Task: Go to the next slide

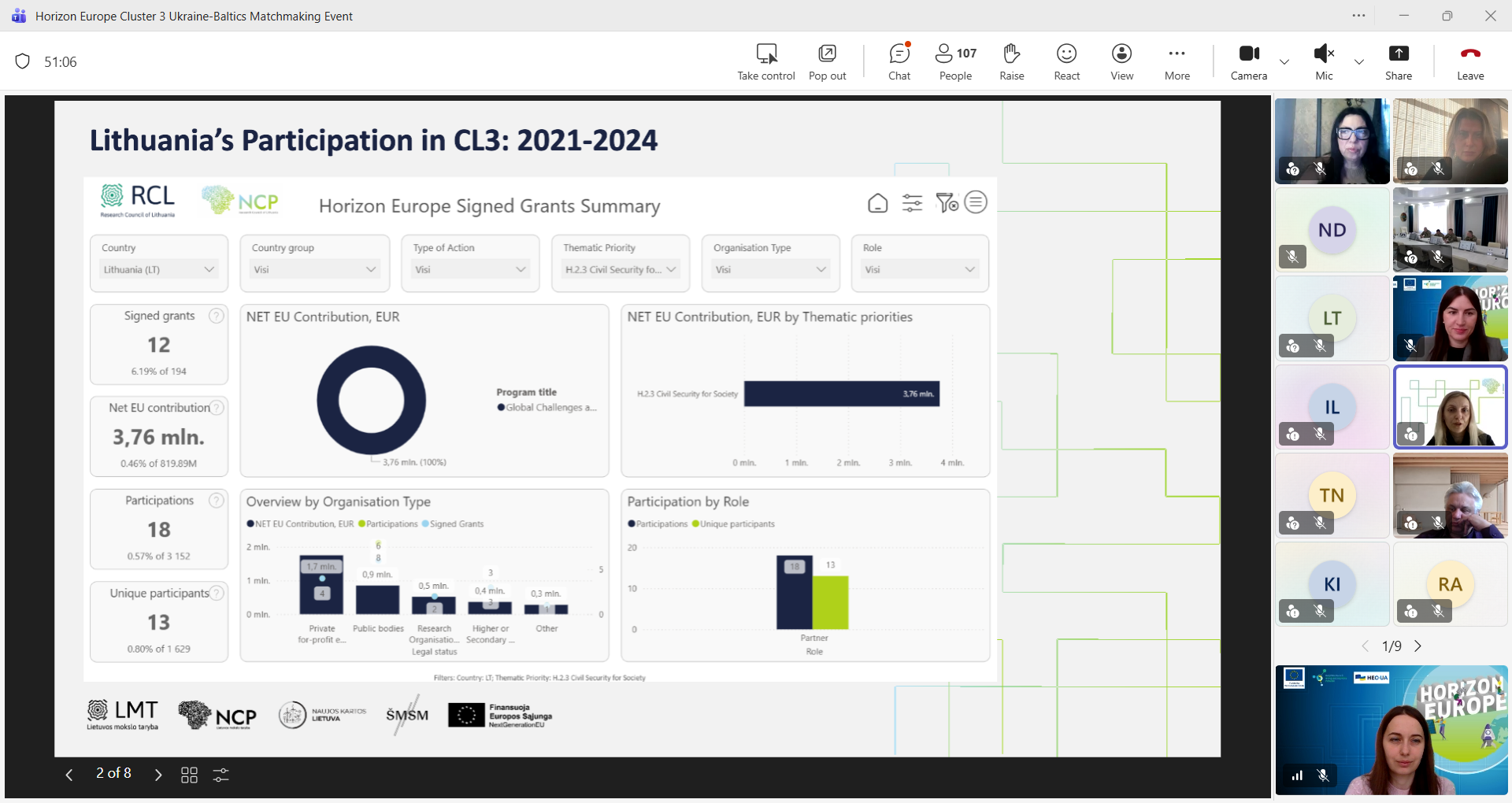Action: click(158, 775)
